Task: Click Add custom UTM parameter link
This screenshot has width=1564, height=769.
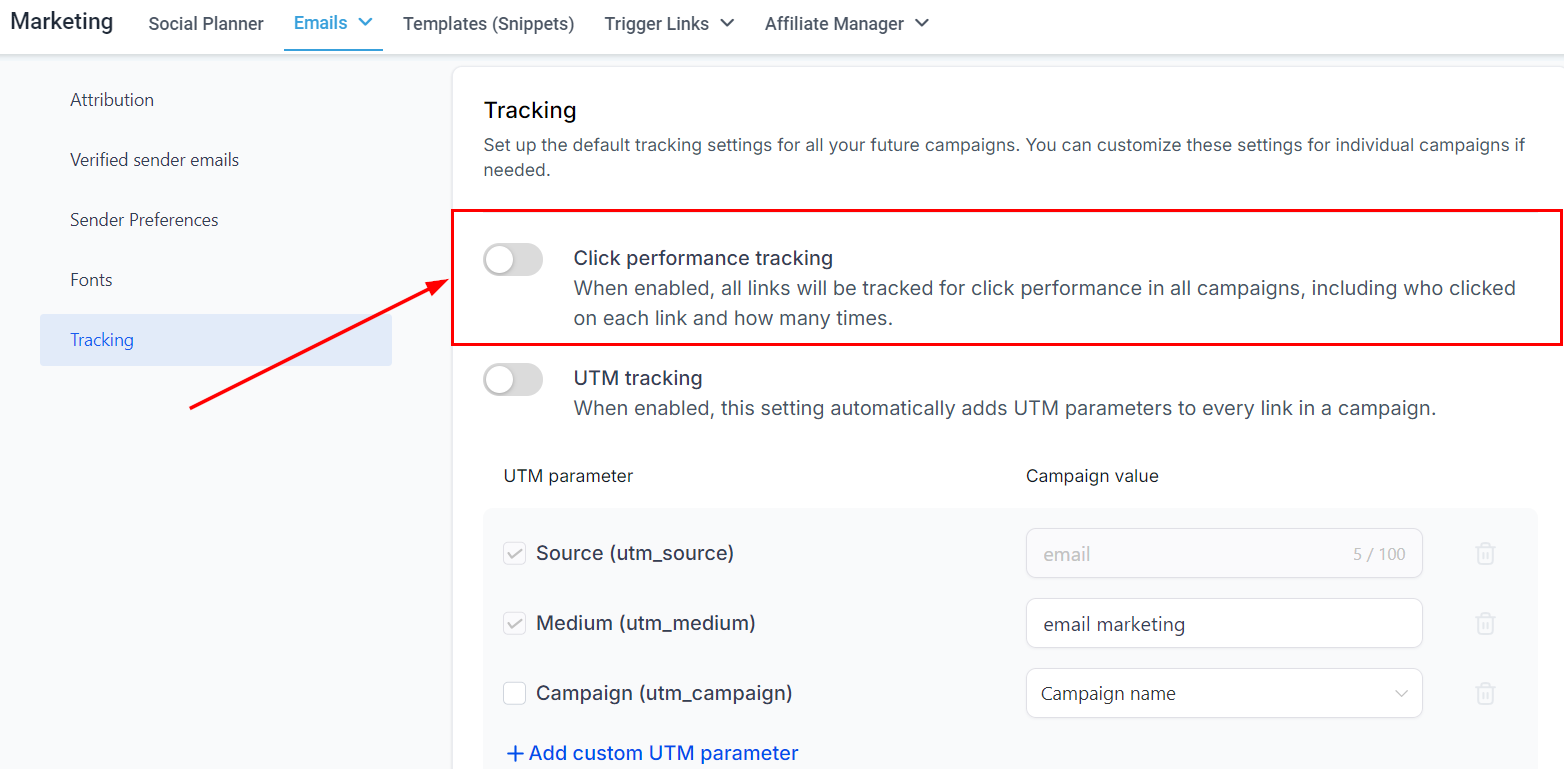Action: click(662, 753)
